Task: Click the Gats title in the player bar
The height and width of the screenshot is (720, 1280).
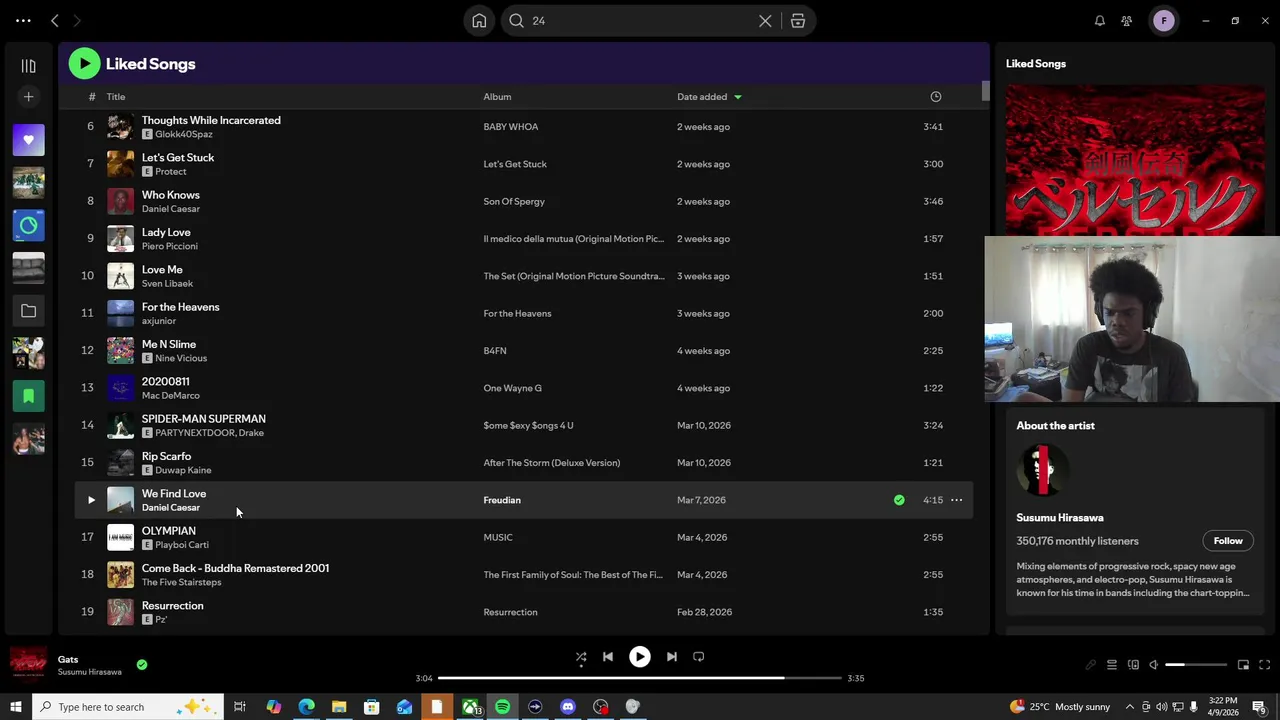Action: pos(68,660)
